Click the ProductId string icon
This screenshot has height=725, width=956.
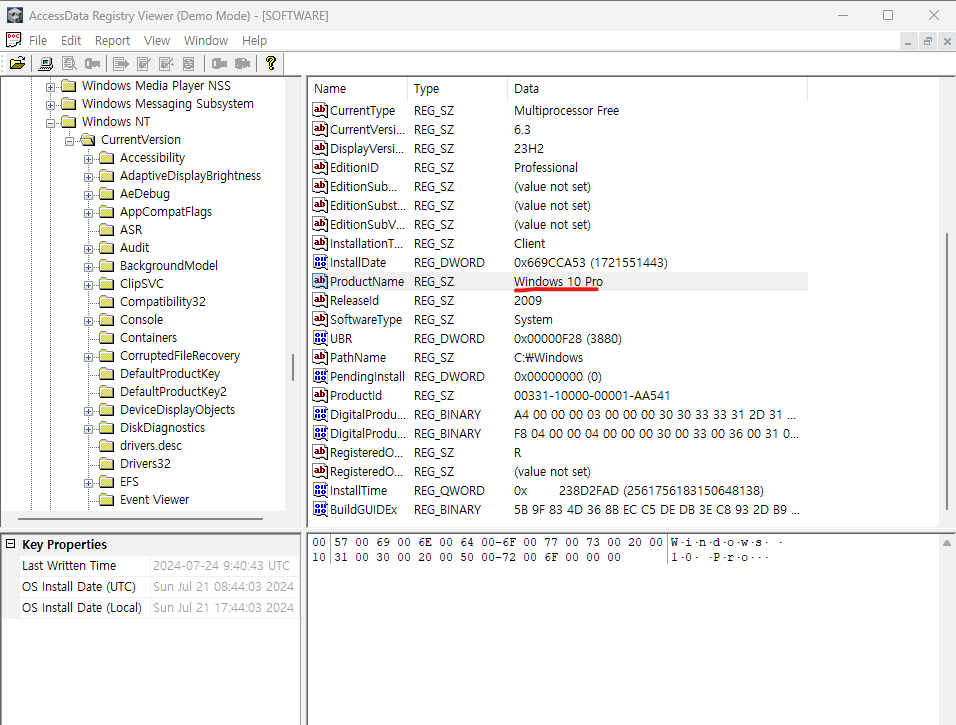(x=320, y=395)
